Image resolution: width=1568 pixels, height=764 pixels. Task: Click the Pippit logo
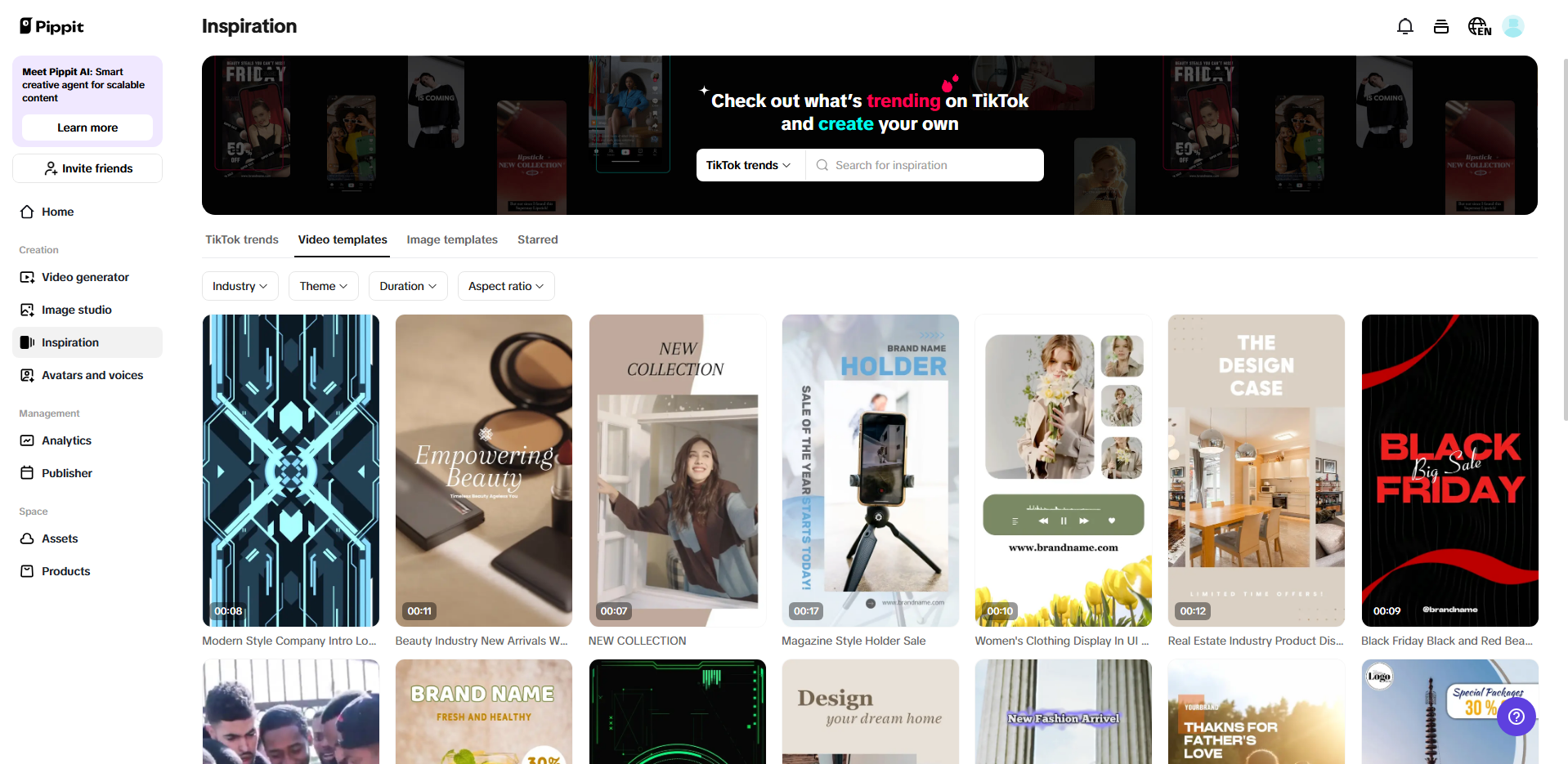coord(52,26)
